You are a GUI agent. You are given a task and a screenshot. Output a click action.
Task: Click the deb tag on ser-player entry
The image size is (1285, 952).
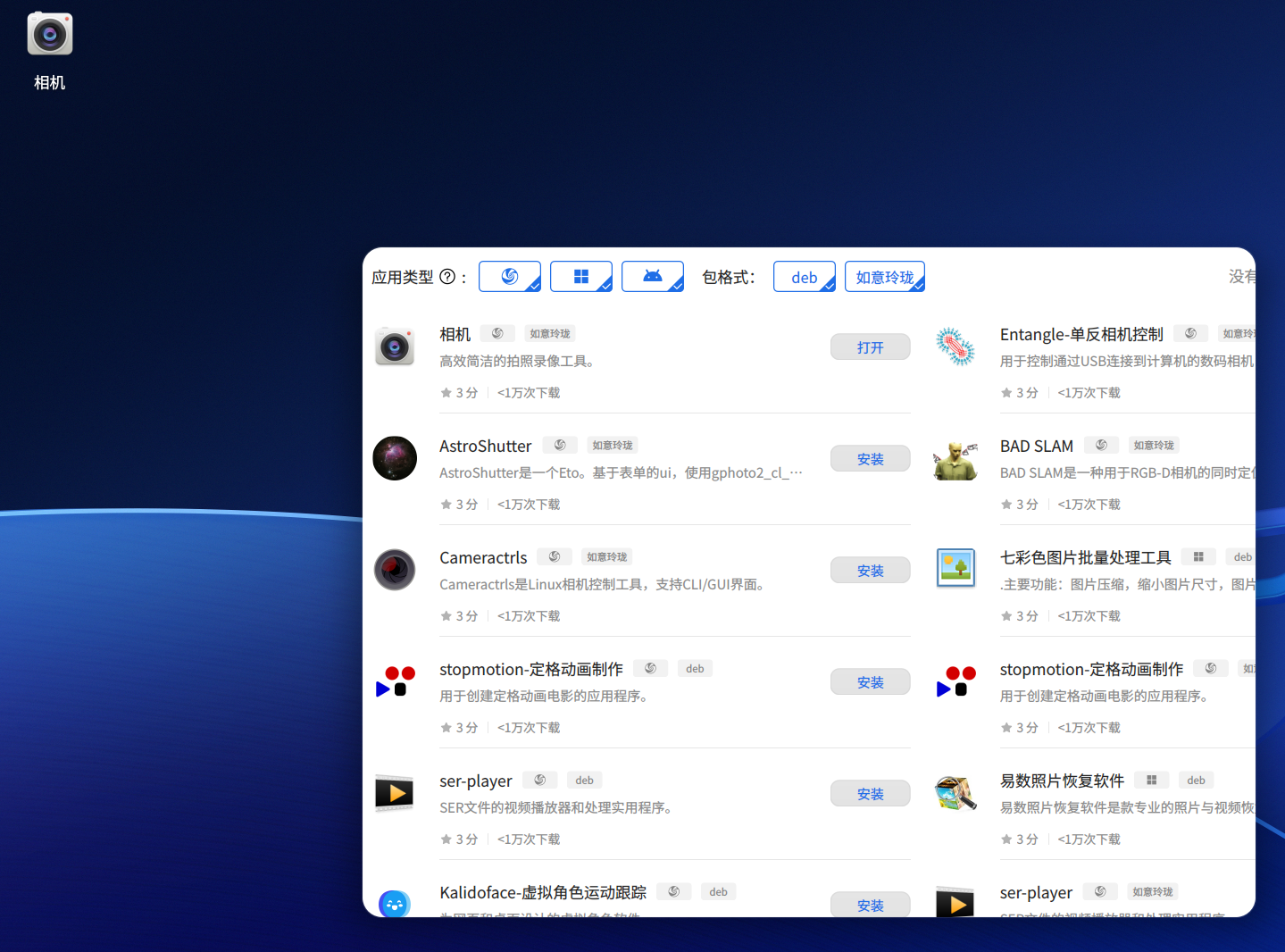point(584,780)
